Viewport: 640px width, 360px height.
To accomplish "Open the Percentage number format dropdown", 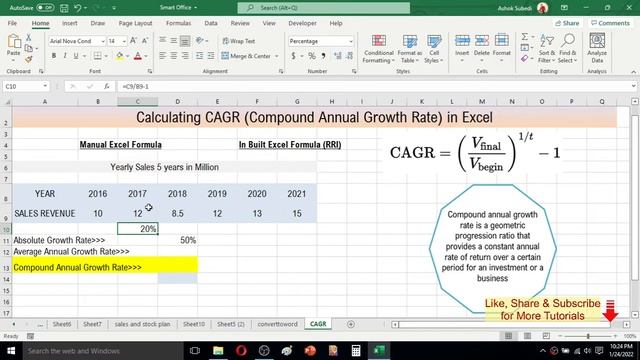I will pos(351,41).
